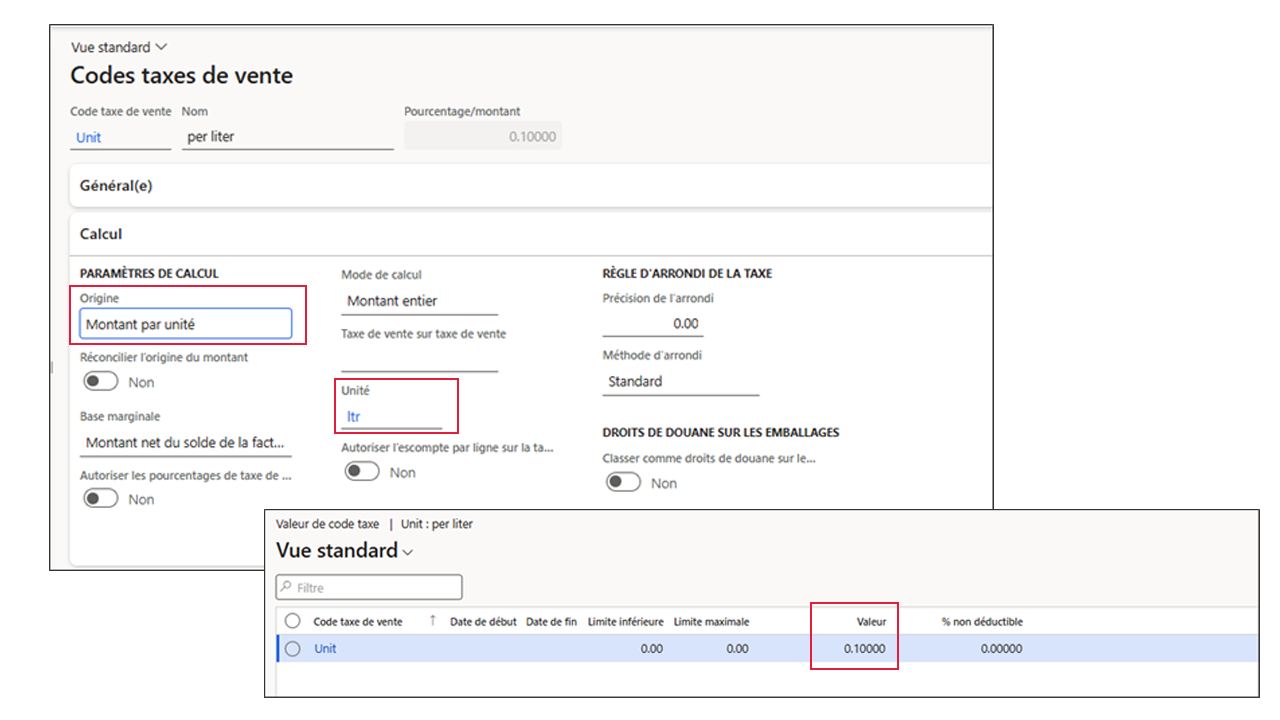The height and width of the screenshot is (720, 1280).
Task: Click the sort arrow icon beside Code taxe de vente
Action: (433, 621)
